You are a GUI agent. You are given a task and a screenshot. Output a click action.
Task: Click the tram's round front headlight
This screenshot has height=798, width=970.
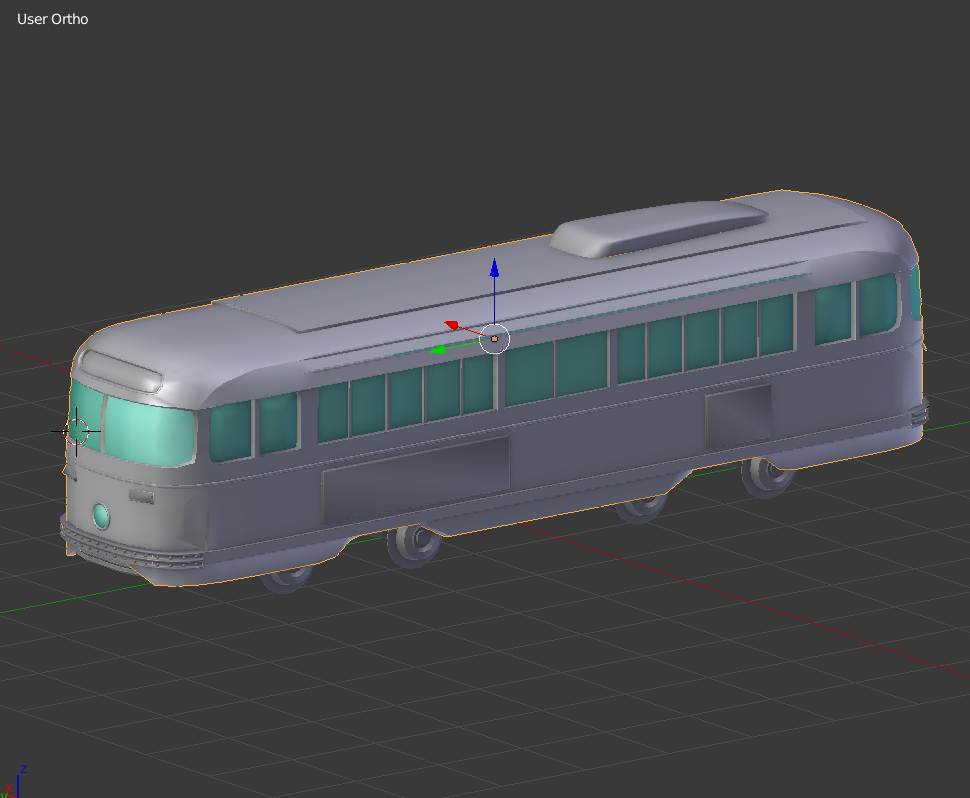pos(101,515)
